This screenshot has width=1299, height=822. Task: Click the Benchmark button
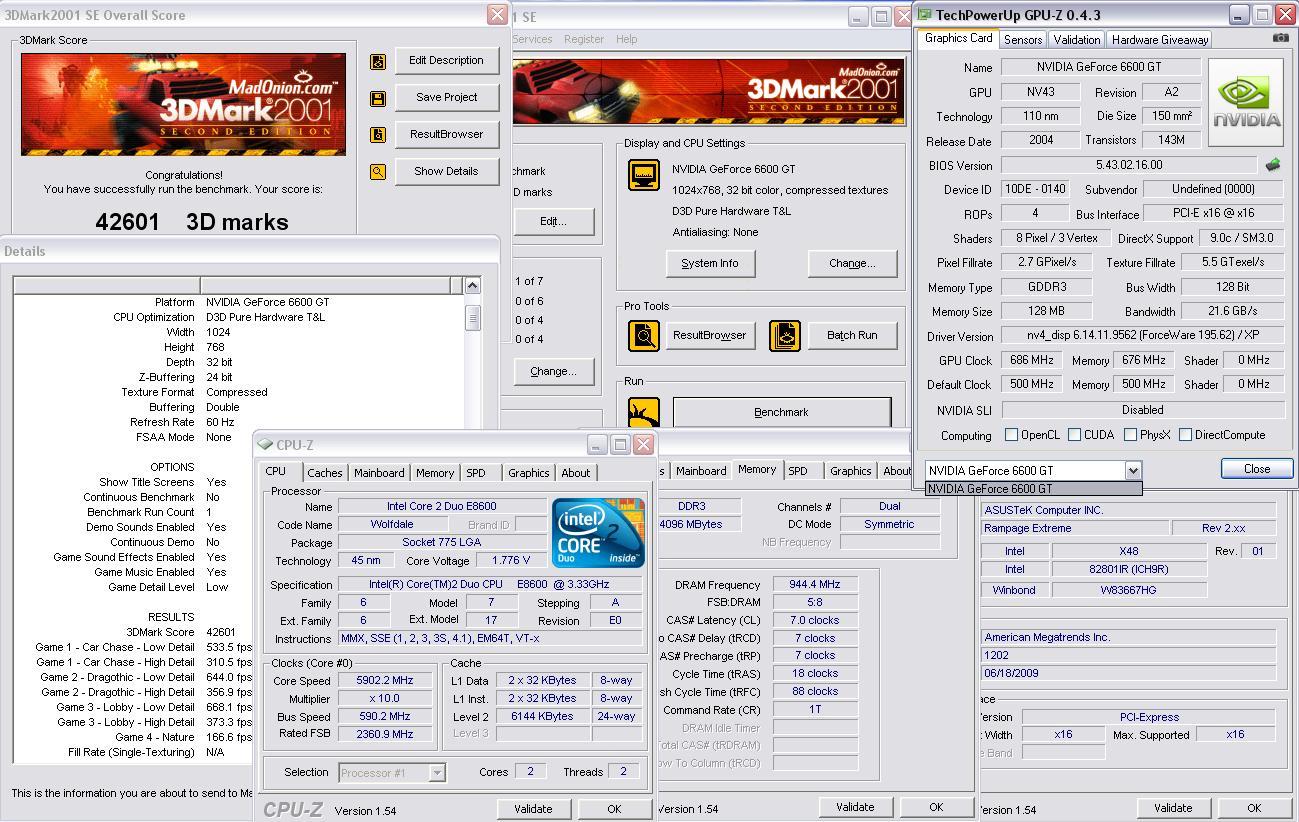click(781, 412)
